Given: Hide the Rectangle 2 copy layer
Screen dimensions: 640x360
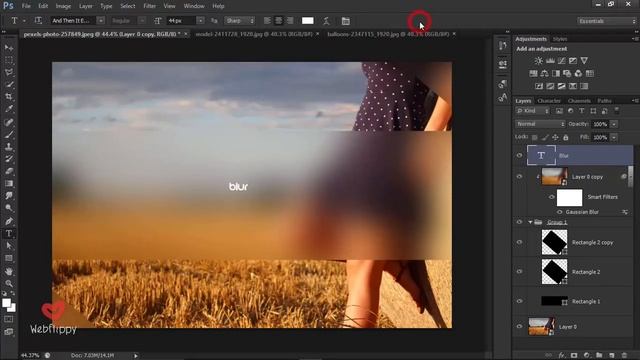Looking at the screenshot, I should pyautogui.click(x=519, y=242).
